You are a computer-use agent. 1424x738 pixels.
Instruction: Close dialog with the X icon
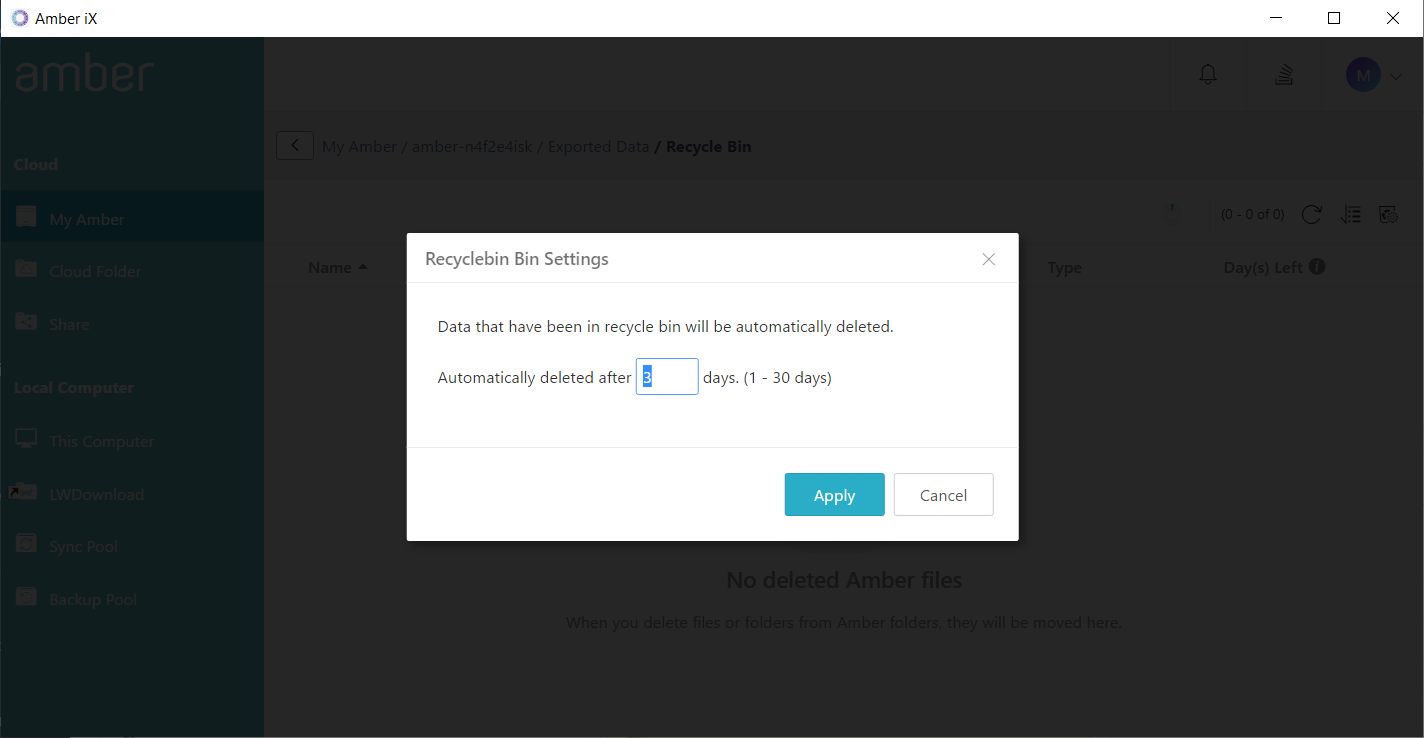pos(989,259)
